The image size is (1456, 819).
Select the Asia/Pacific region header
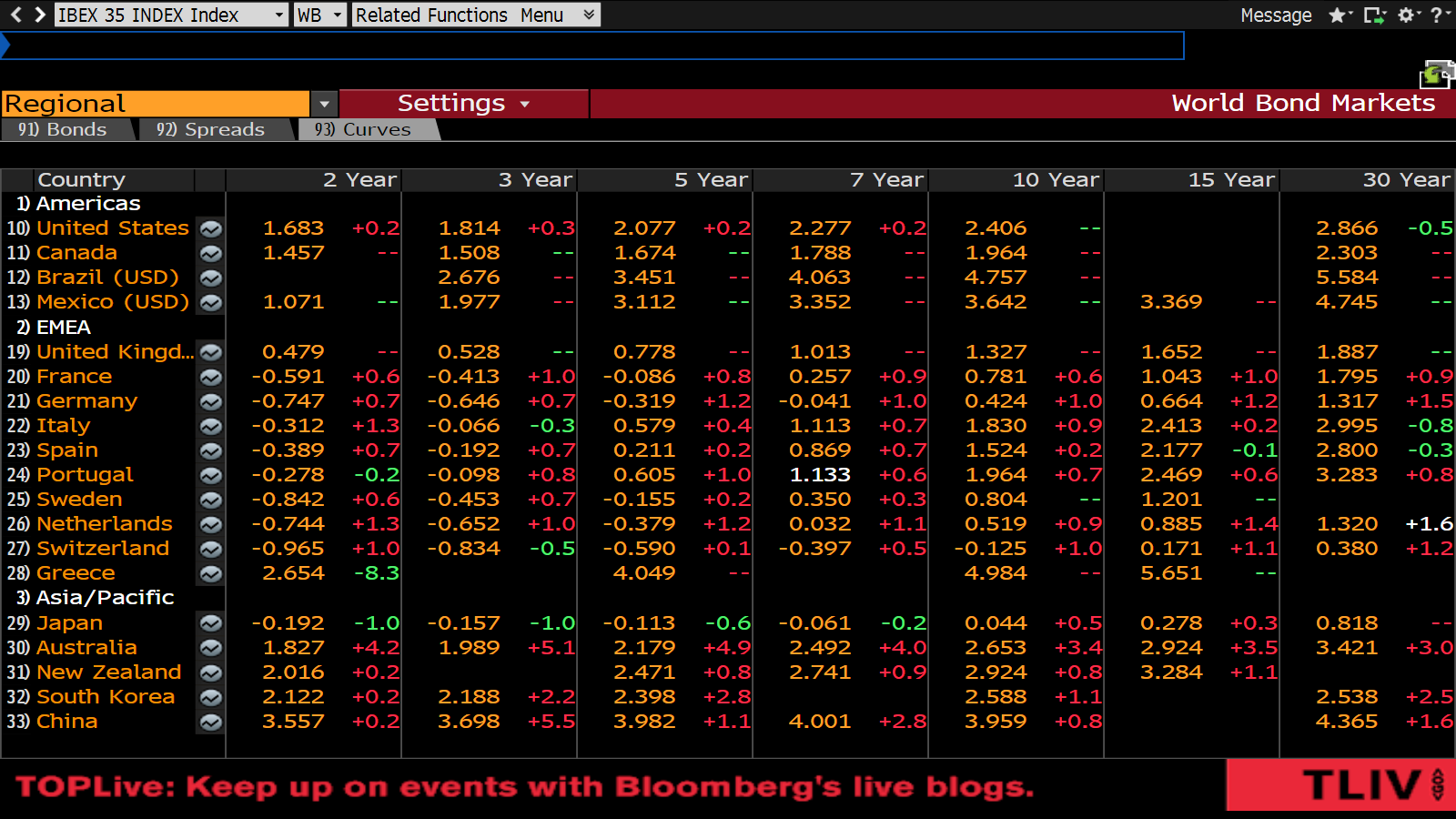click(x=105, y=598)
